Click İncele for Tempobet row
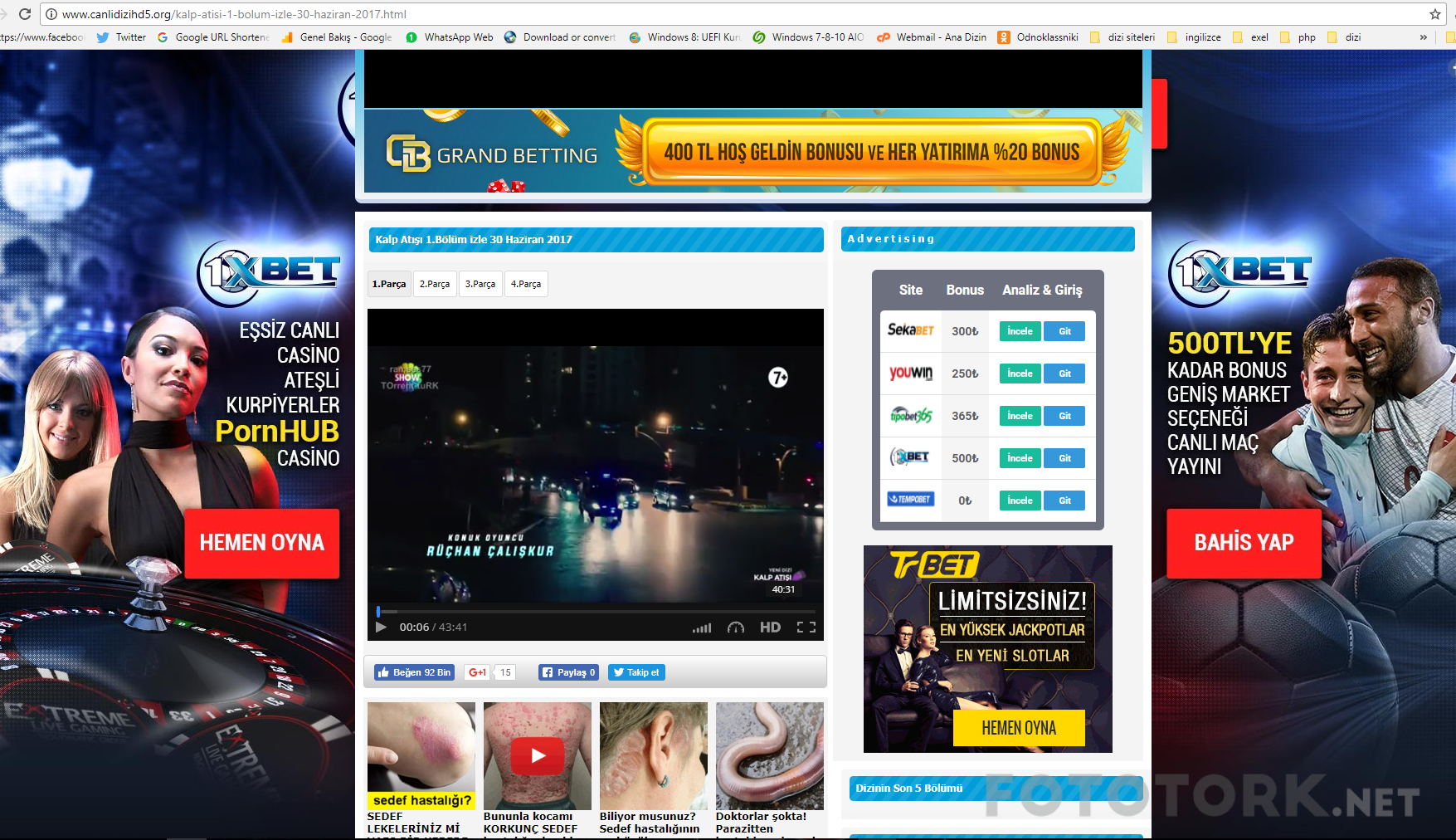The width and height of the screenshot is (1456, 840). [x=1020, y=501]
